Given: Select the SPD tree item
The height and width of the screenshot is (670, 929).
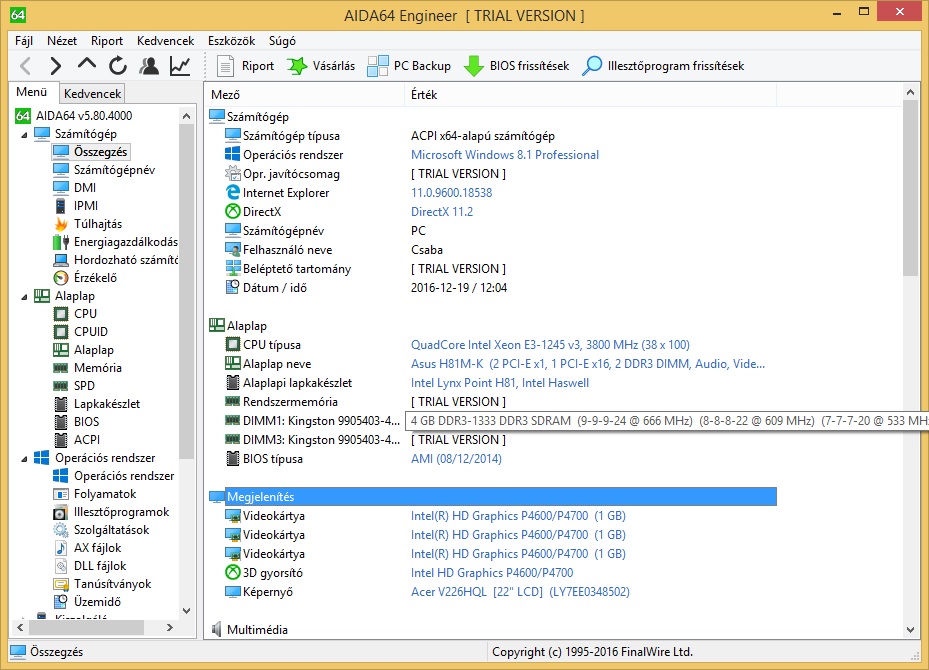Looking at the screenshot, I should click(x=84, y=386).
